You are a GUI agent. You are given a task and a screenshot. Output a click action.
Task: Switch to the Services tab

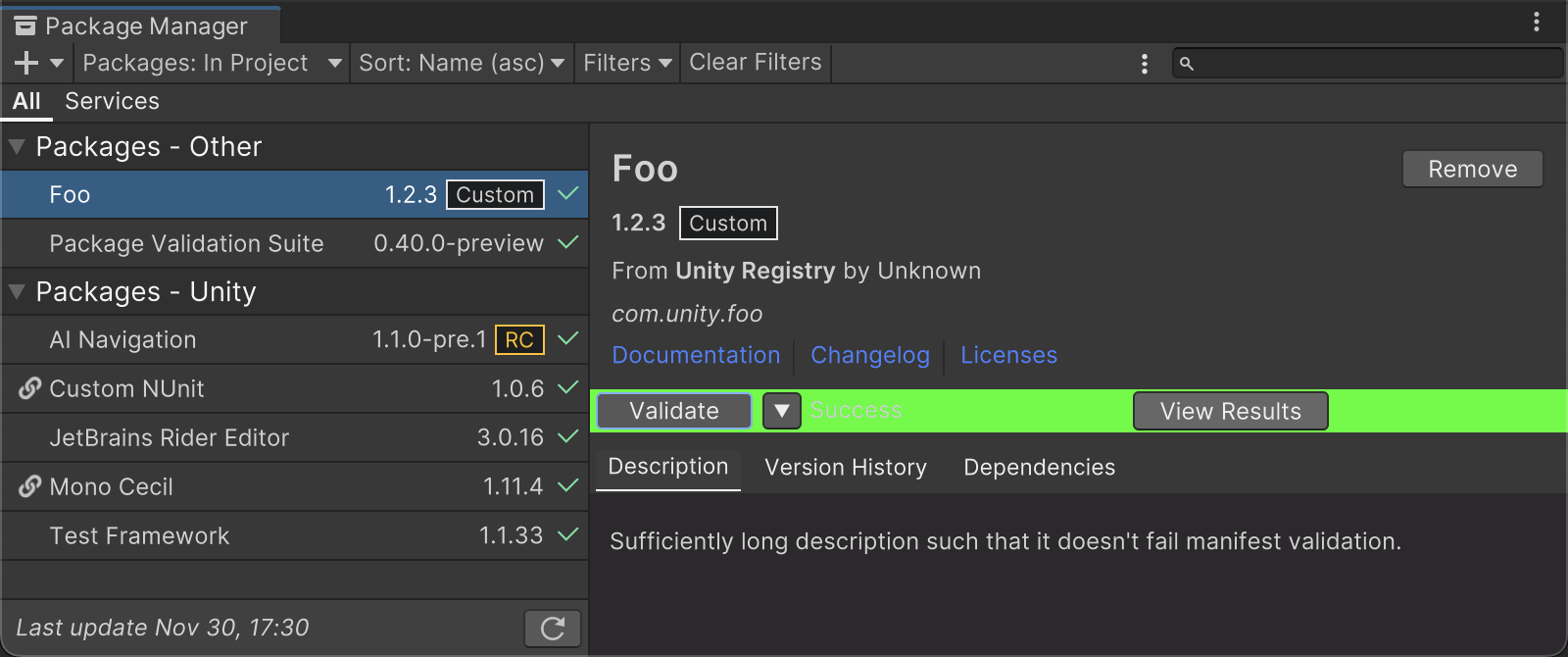coord(112,101)
